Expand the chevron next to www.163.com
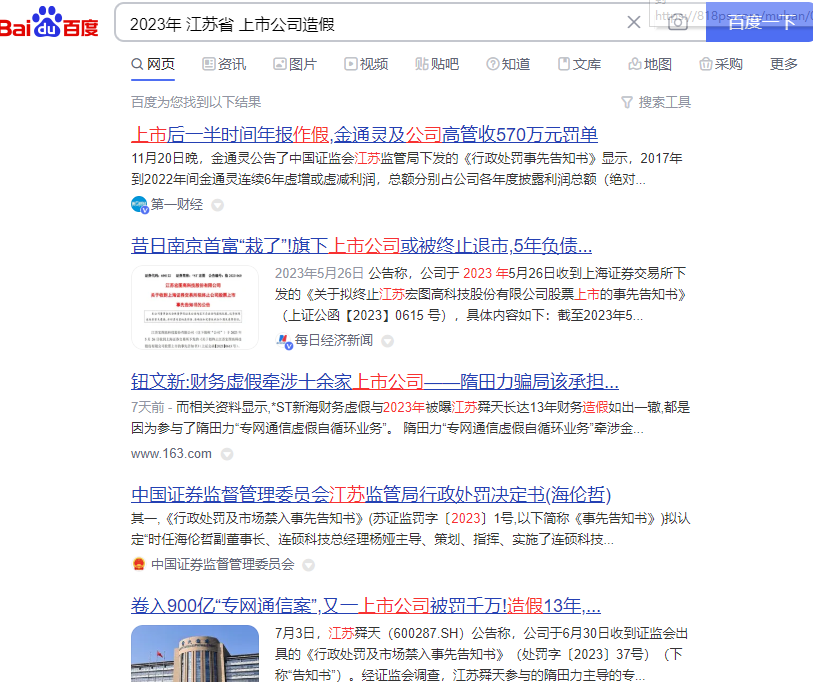The image size is (813, 682). (226, 453)
